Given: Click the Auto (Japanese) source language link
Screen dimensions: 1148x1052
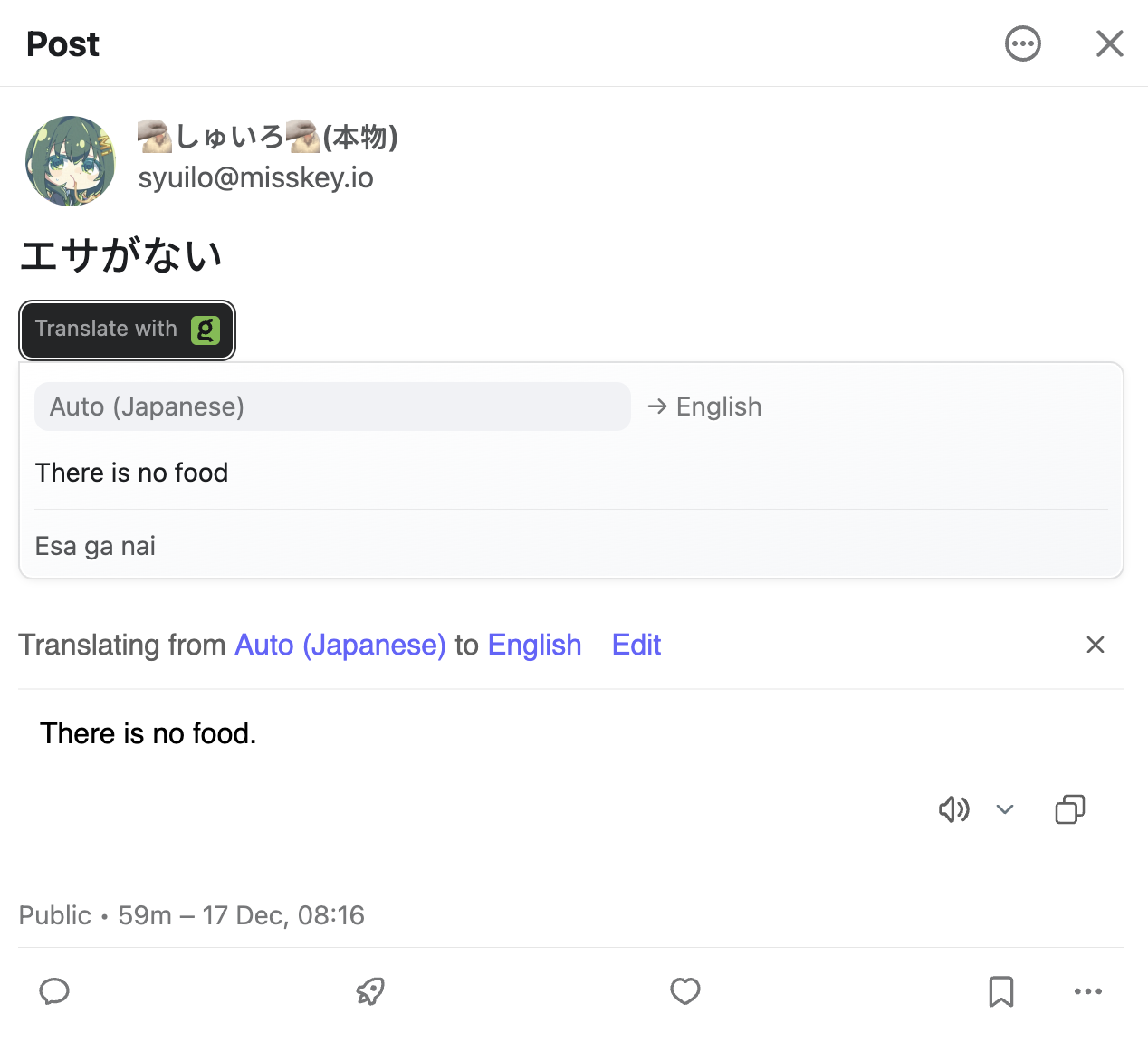Looking at the screenshot, I should (x=340, y=645).
